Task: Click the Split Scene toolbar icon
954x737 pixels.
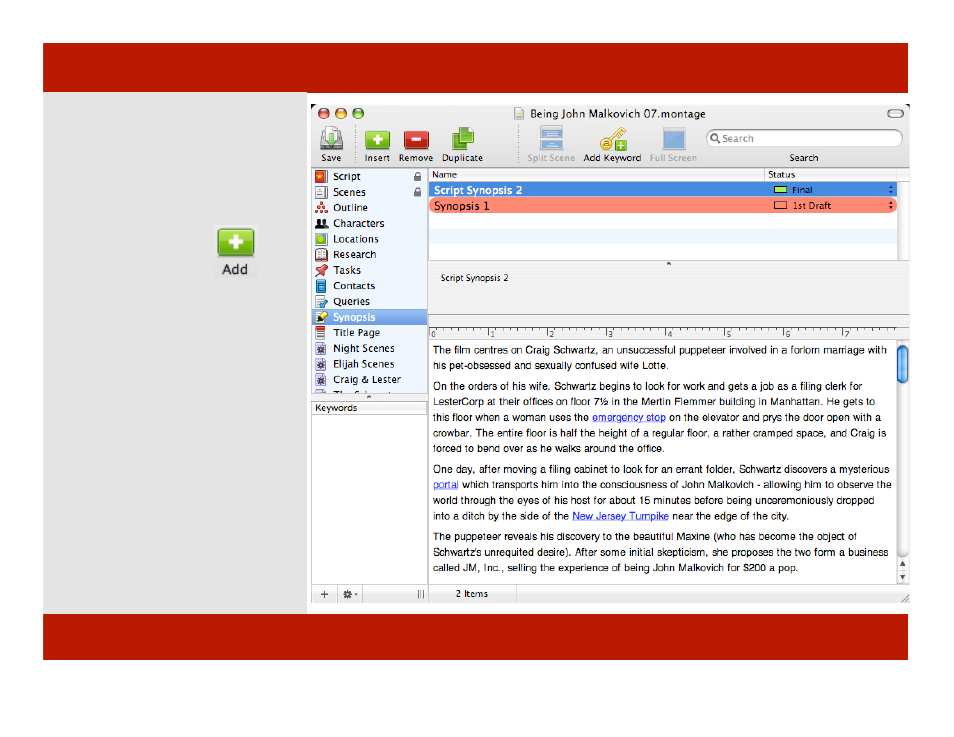Action: [x=551, y=139]
